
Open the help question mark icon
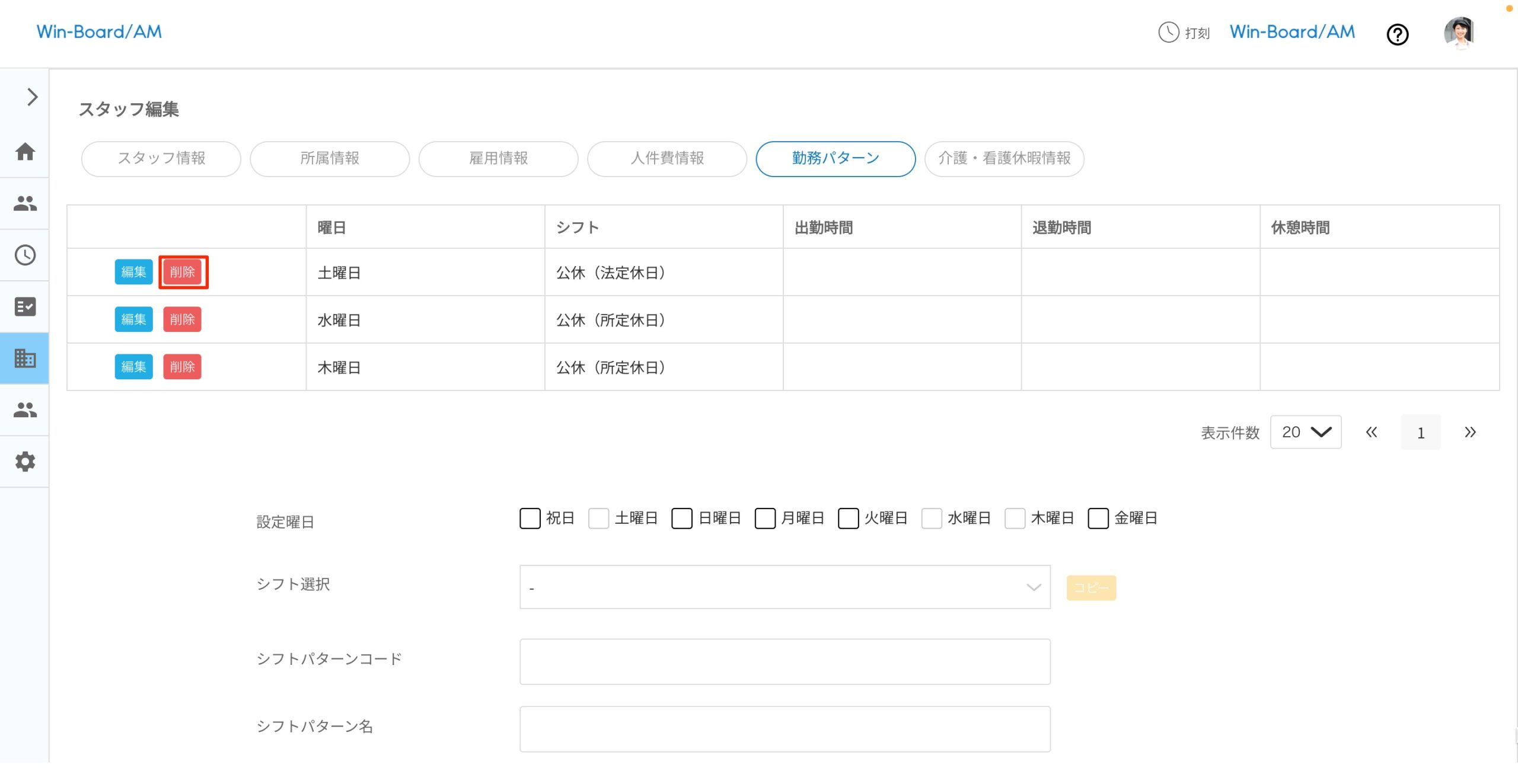click(1398, 35)
